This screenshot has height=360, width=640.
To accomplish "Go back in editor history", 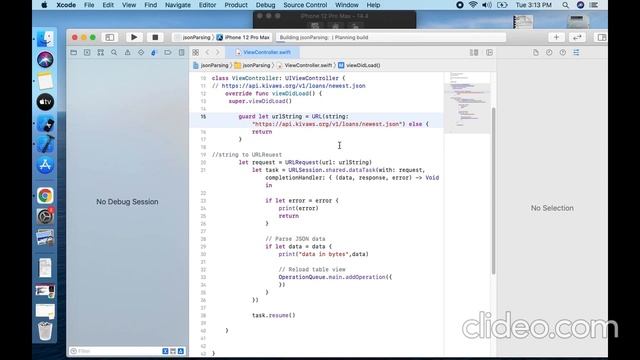I will coord(207,52).
